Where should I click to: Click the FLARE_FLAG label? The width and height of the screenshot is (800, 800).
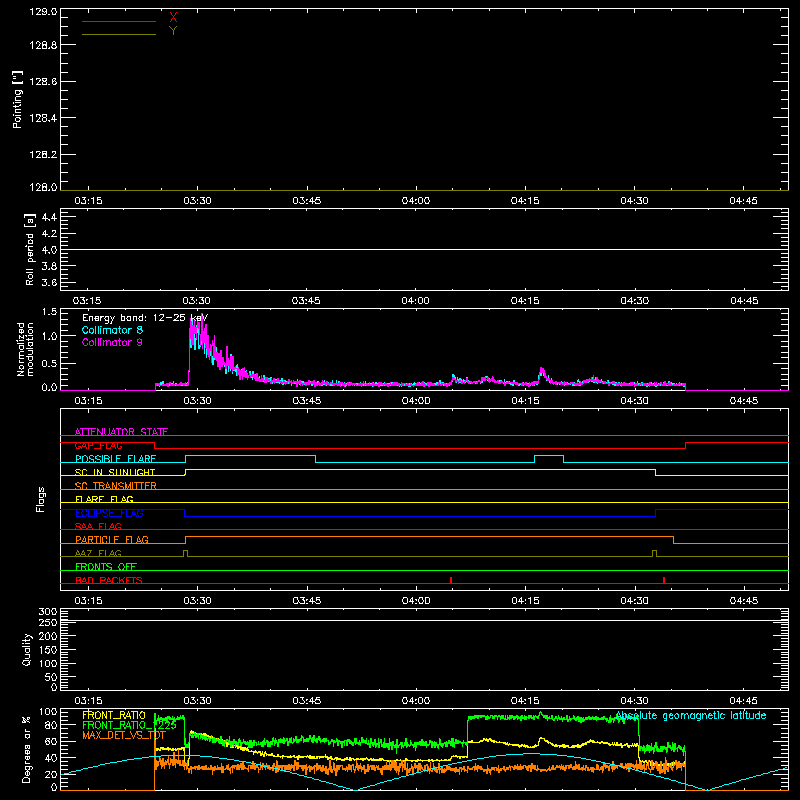104,499
